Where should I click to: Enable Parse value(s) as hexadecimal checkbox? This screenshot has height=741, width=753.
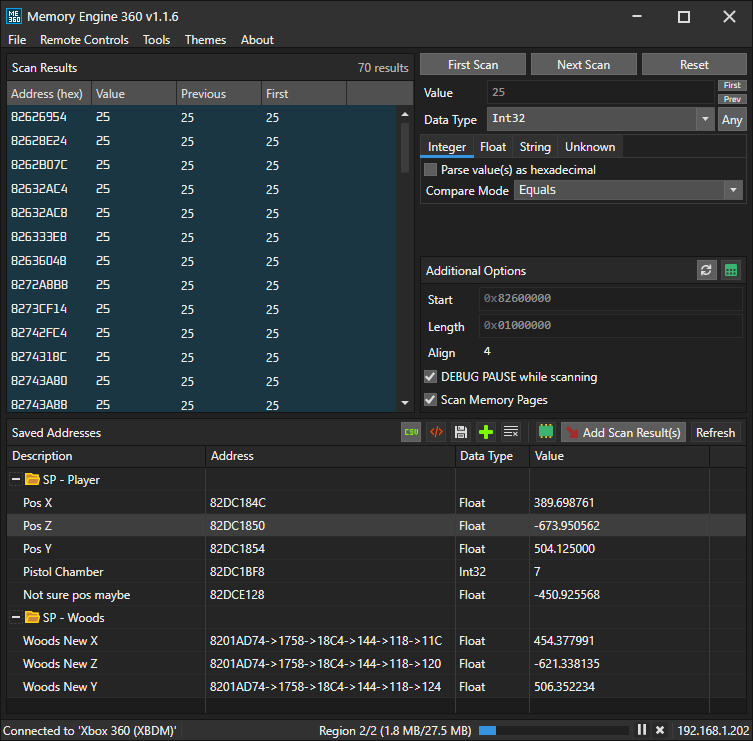[430, 170]
